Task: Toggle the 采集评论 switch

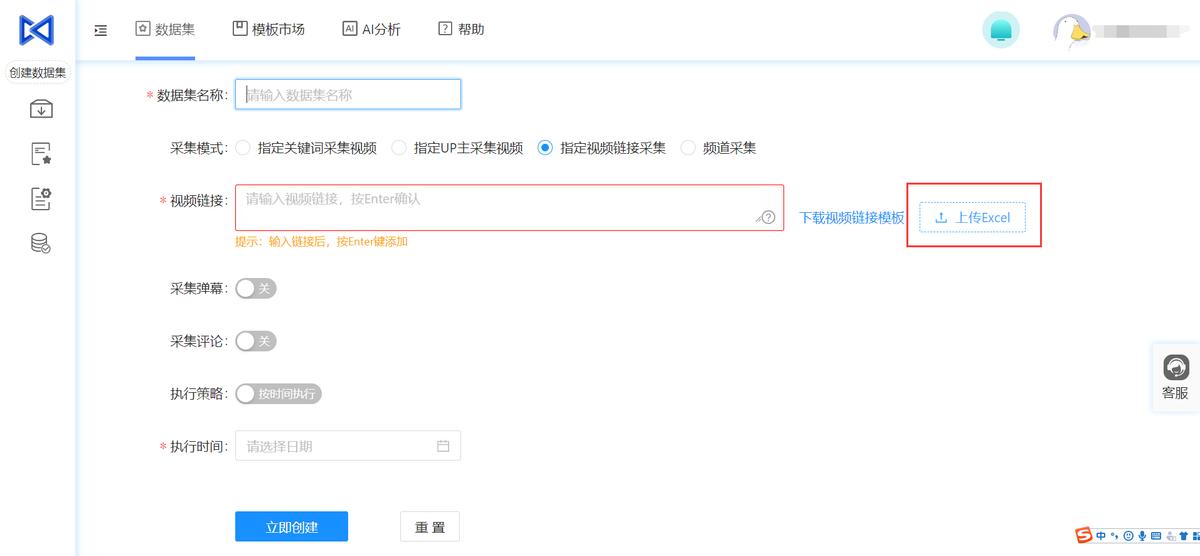Action: pos(255,341)
